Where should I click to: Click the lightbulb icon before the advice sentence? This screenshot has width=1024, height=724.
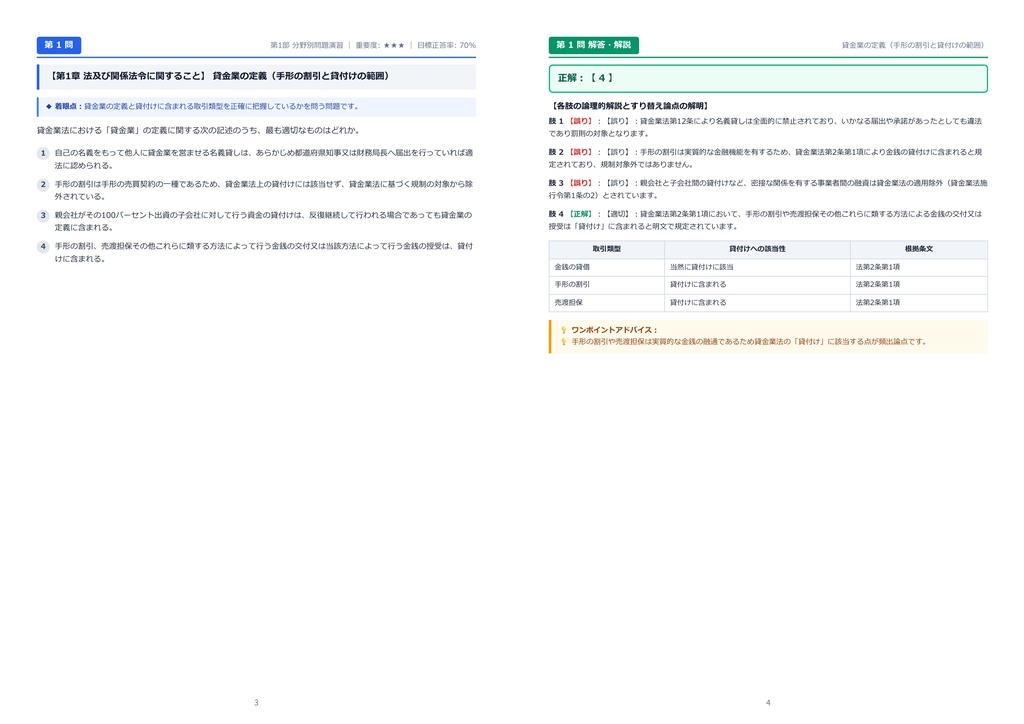564,341
